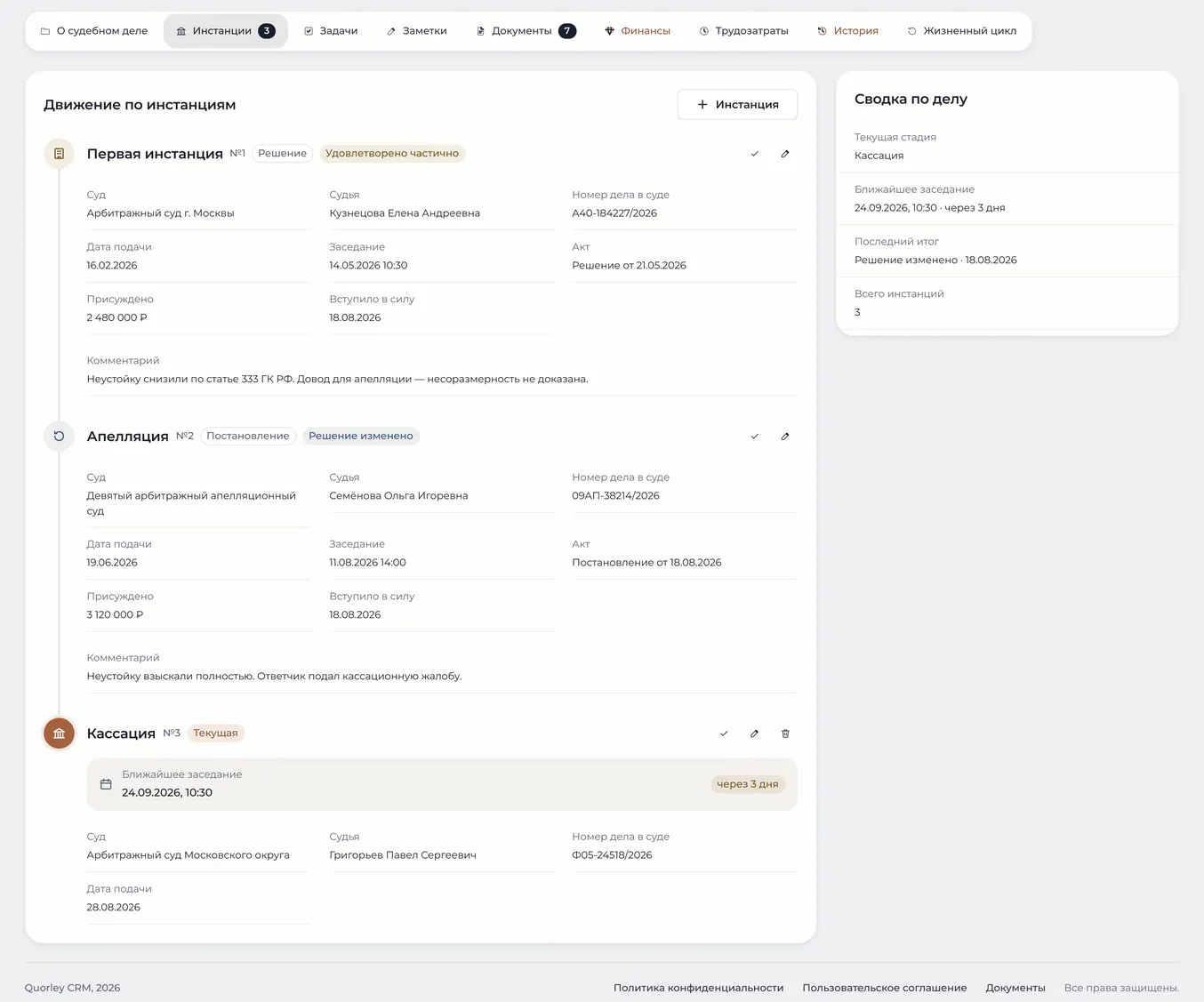Edit Кассация with pencil icon
Screen dimensions: 1204x1002
pyautogui.click(x=754, y=733)
